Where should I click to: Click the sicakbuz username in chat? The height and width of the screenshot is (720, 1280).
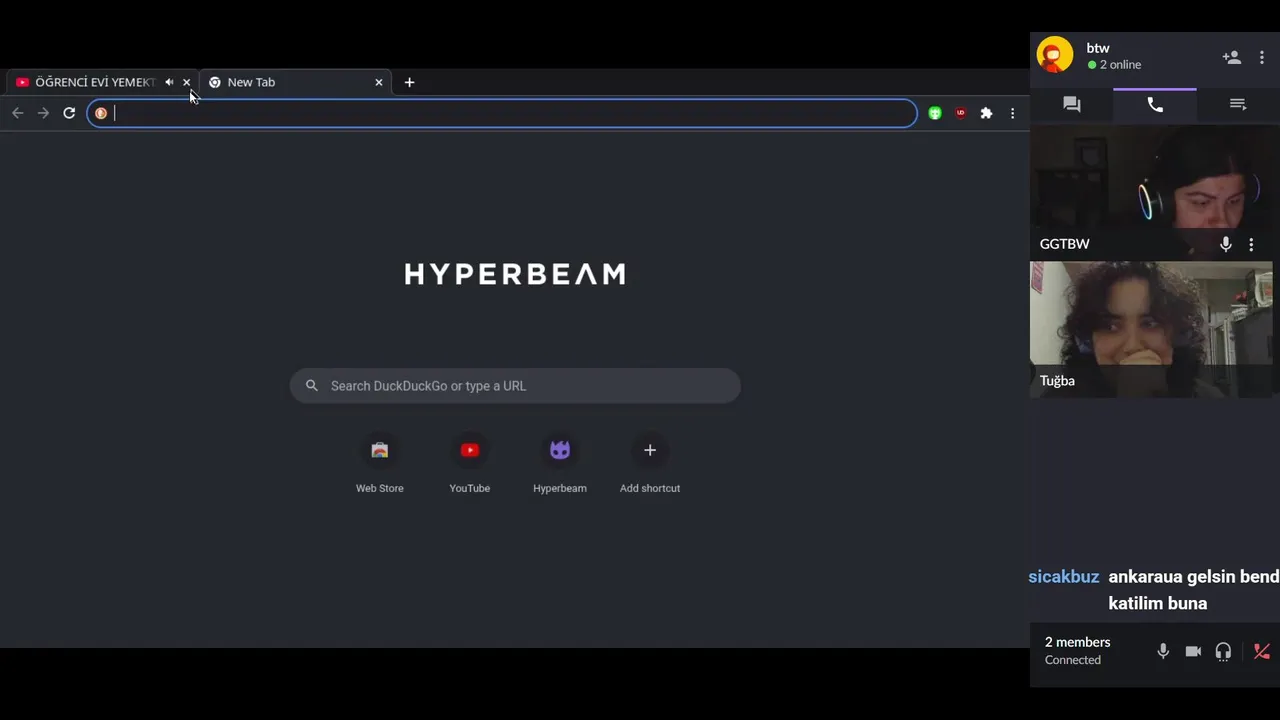[1064, 577]
